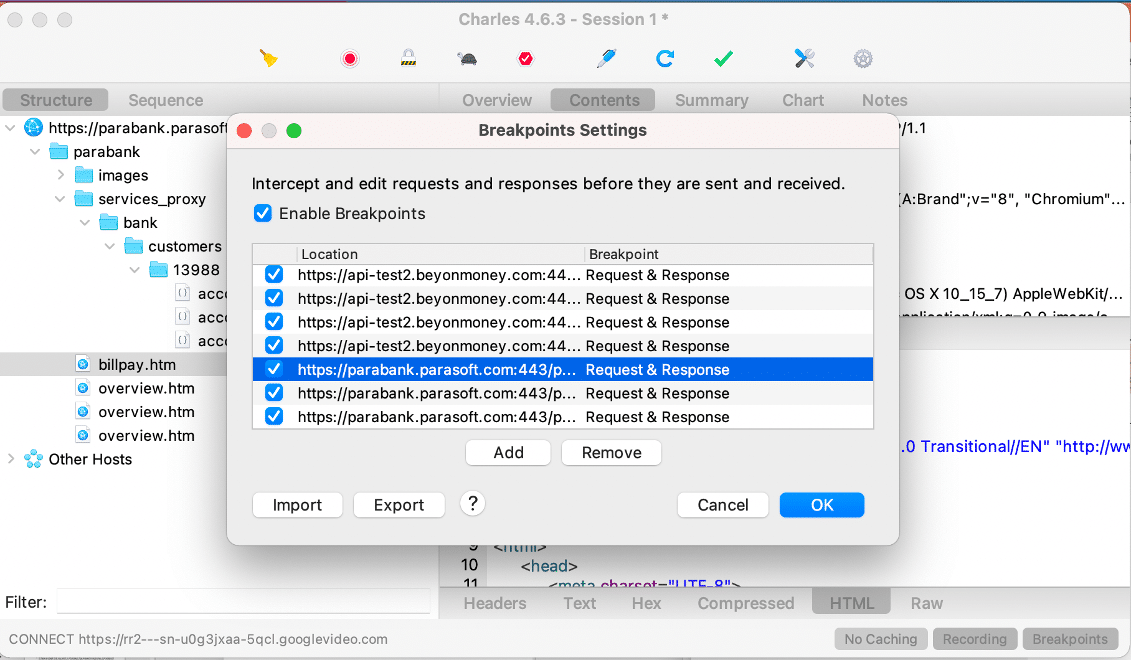Click the SSL proxying padlock icon
This screenshot has height=660, width=1132.
[x=408, y=59]
